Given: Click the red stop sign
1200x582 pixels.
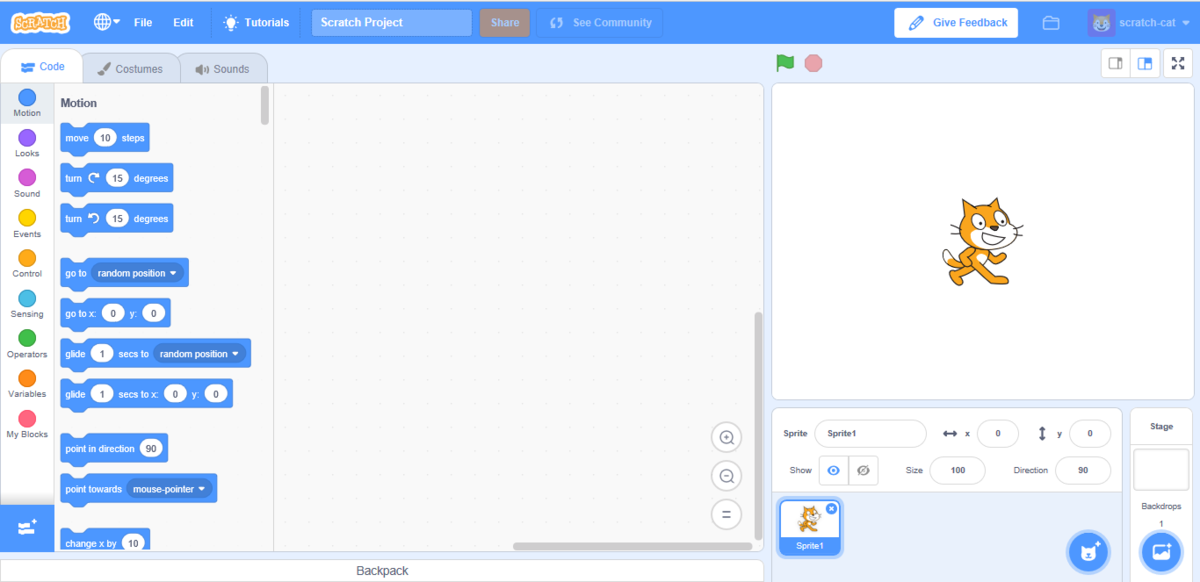Looking at the screenshot, I should (813, 62).
